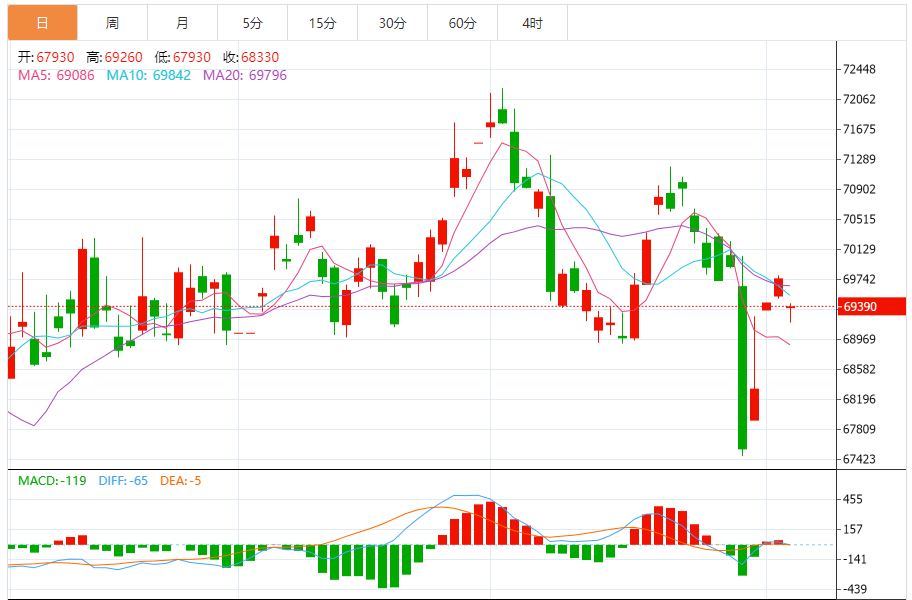912x600 pixels.
Task: Open the 月 monthly chart tab
Action: [x=182, y=23]
